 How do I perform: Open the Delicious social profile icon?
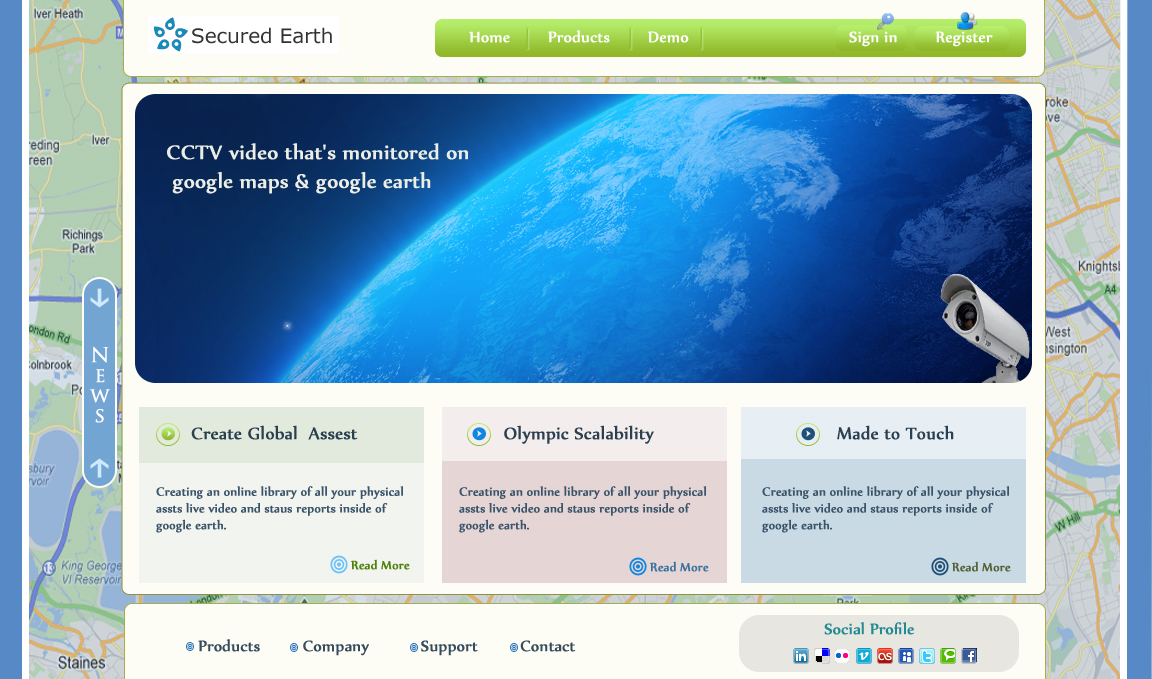click(822, 655)
